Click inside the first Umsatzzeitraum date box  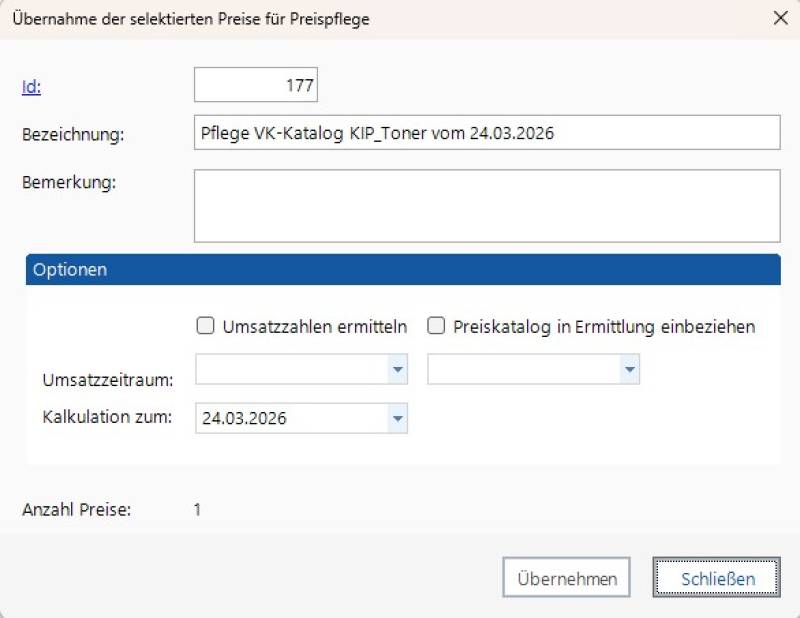(291, 371)
